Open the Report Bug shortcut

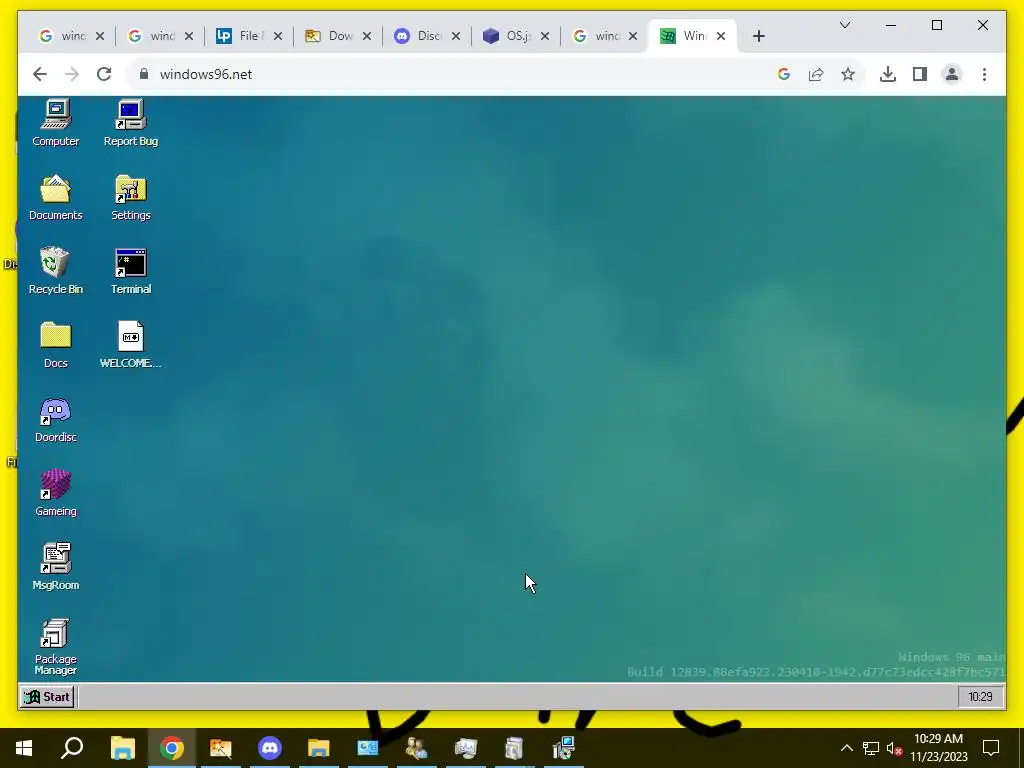(x=131, y=123)
